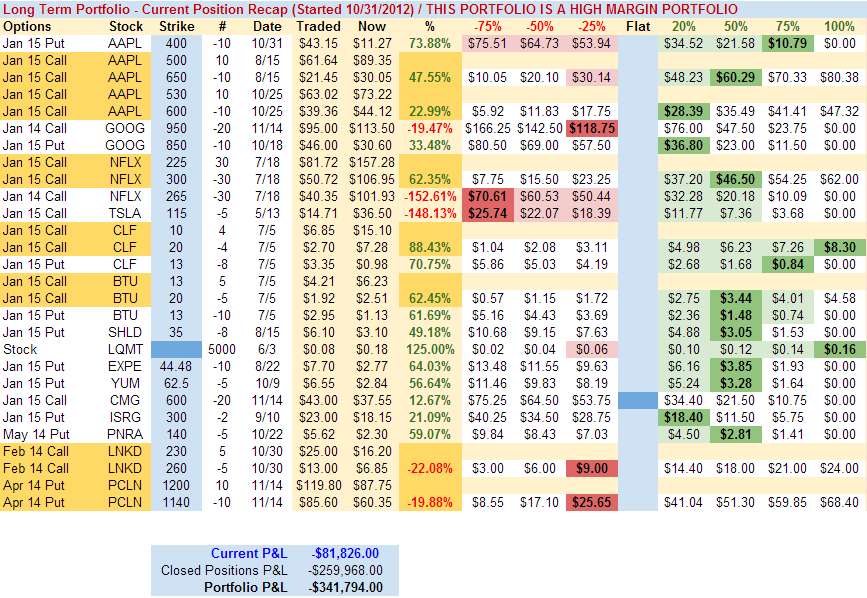This screenshot has height=598, width=867.
Task: Select the Strike column header
Action: point(175,26)
